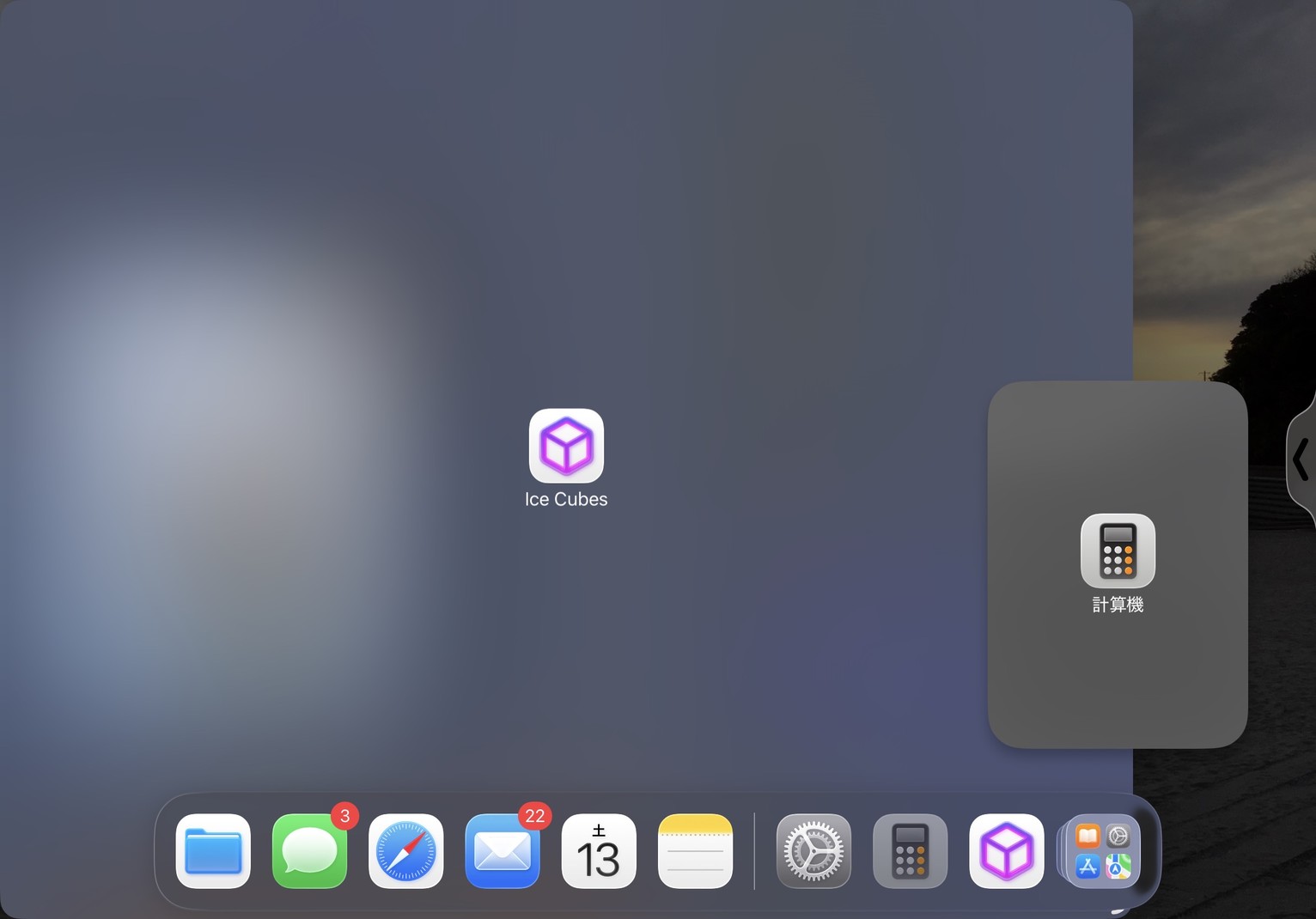Tap the large Ice Cubes icon in center window
The image size is (1316, 919).
[566, 446]
